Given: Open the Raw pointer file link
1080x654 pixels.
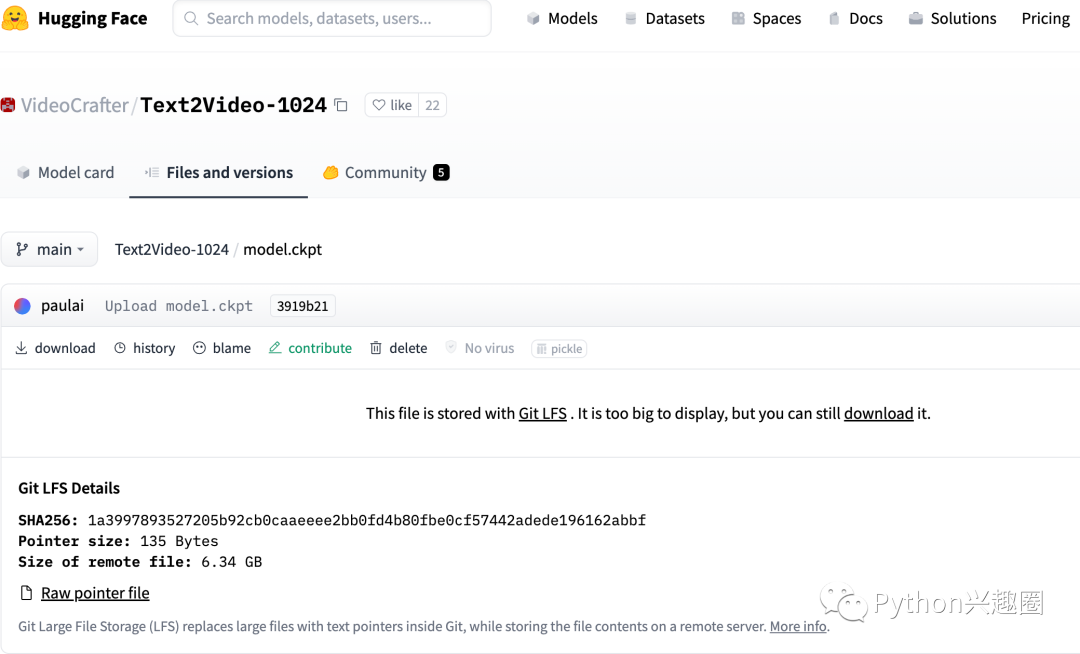Looking at the screenshot, I should coord(95,593).
